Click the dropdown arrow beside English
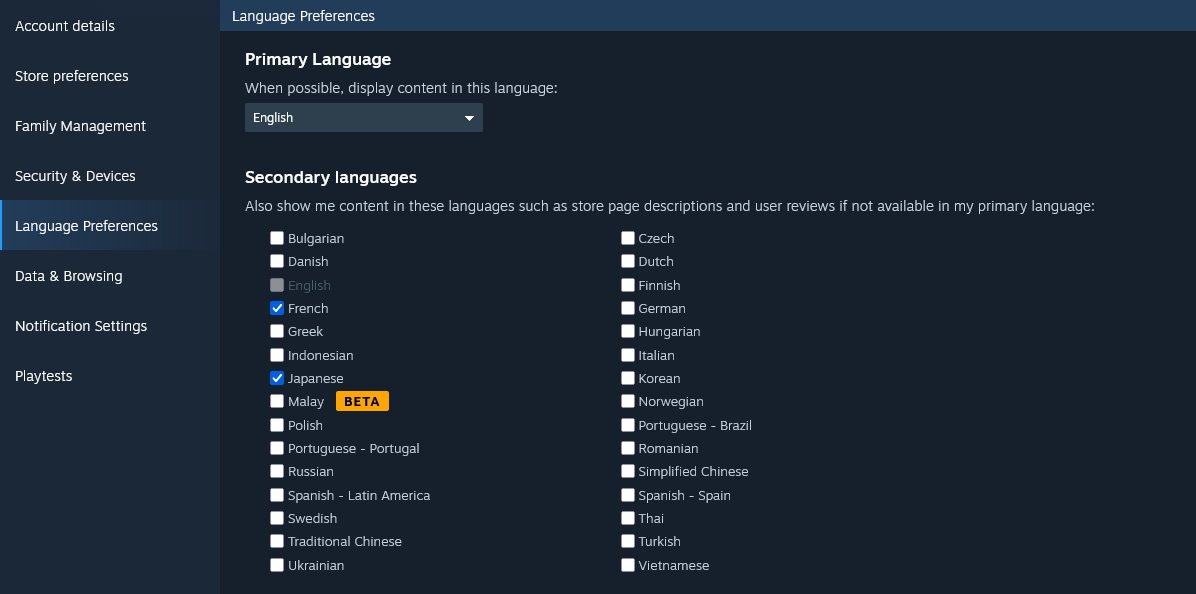 click(x=469, y=118)
